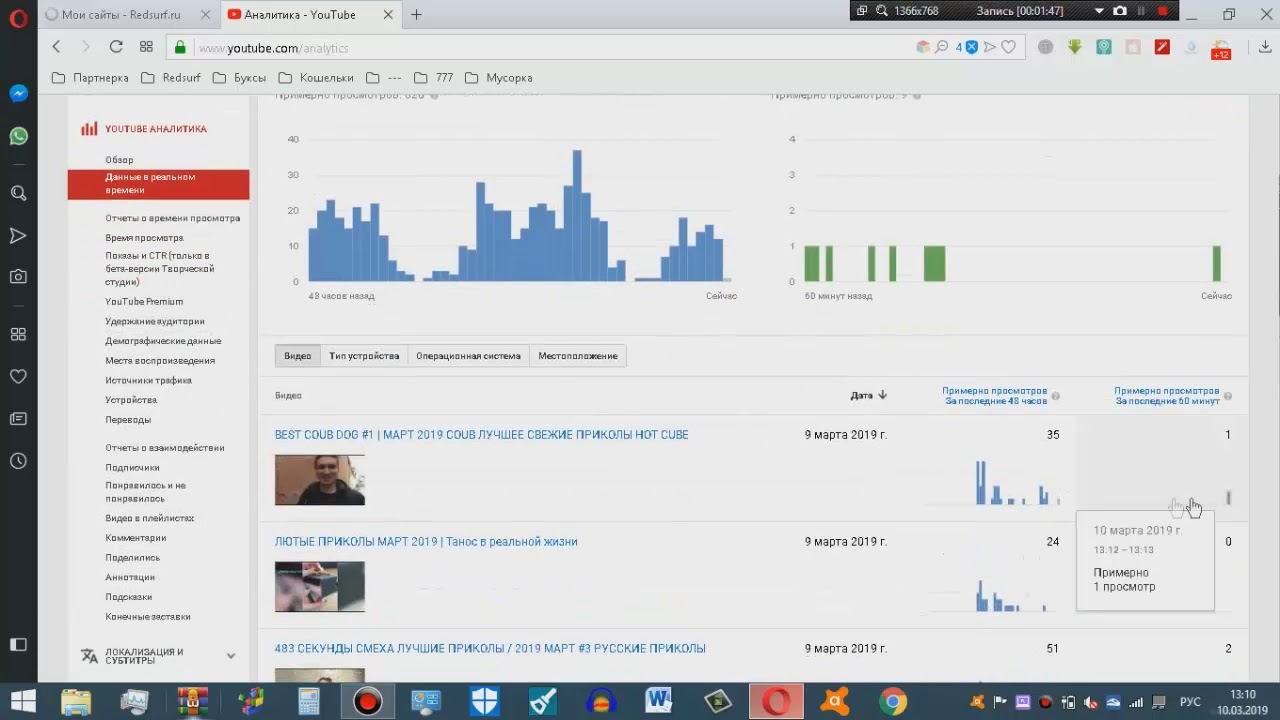Open the 777 bookmarks folder
1280x720 pixels.
(x=433, y=77)
